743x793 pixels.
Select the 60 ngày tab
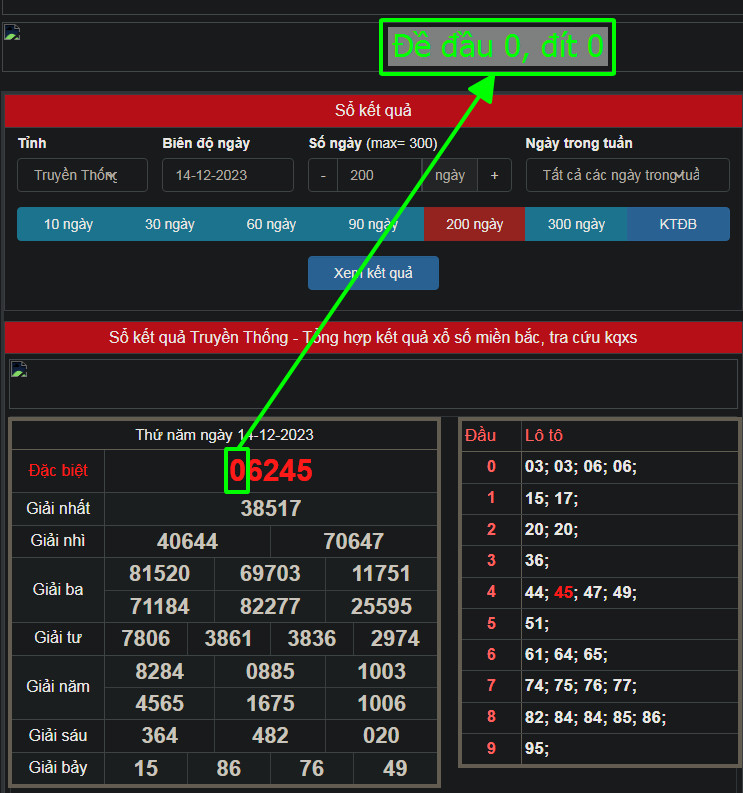point(271,224)
